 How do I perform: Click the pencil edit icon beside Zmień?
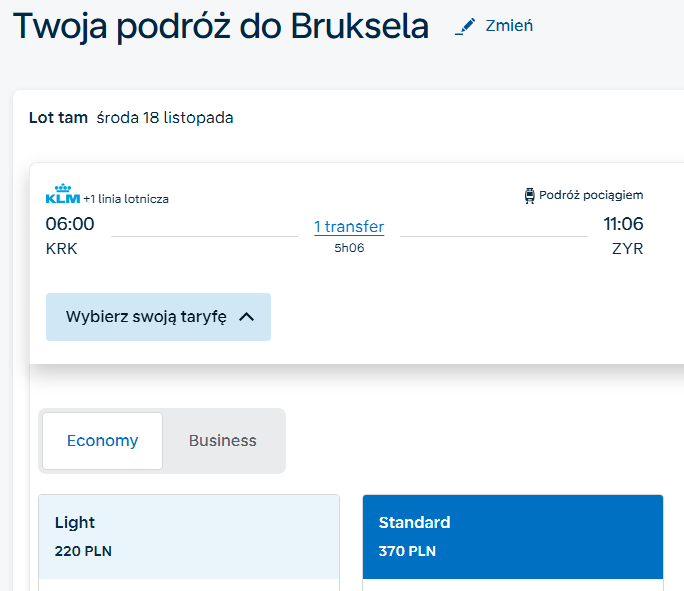[x=465, y=27]
